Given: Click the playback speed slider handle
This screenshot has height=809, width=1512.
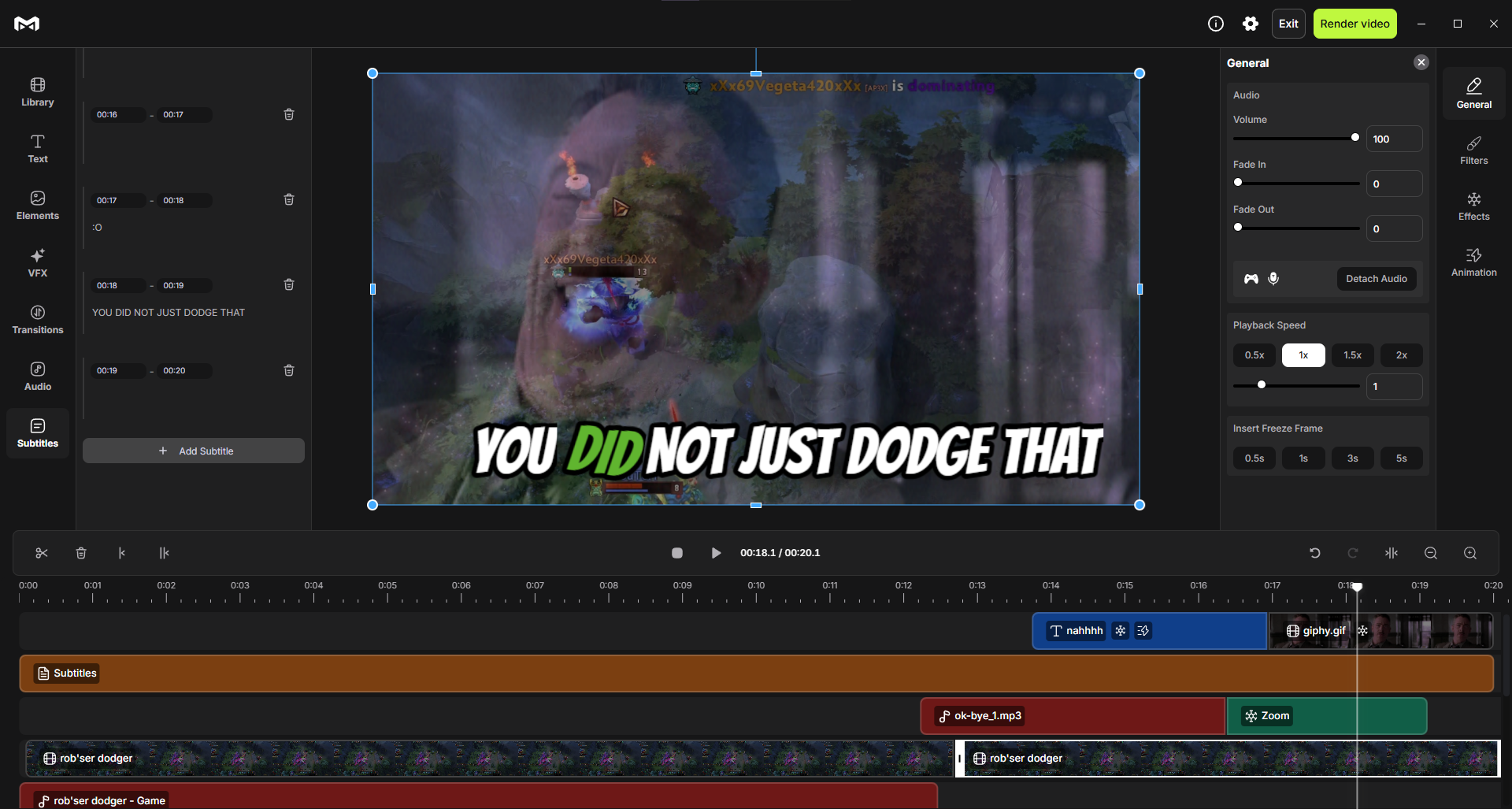Looking at the screenshot, I should [x=1262, y=384].
